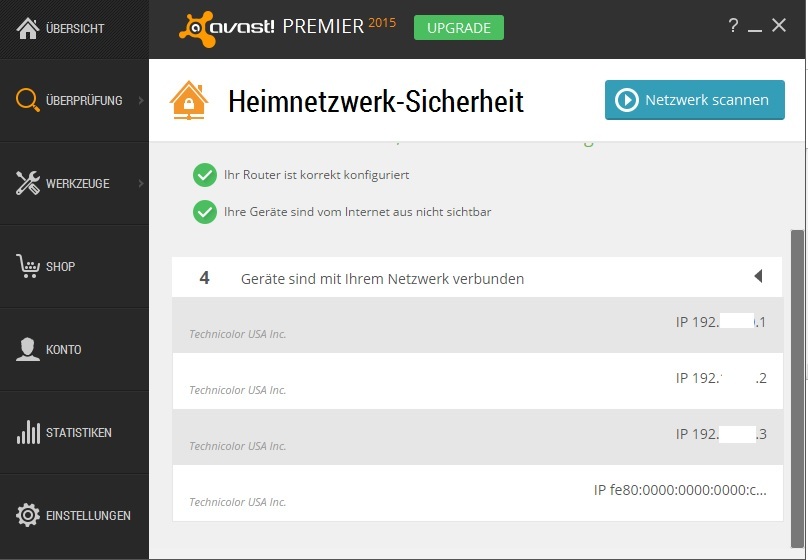Click 'Ihre Geräte sind vom Internet' status text

tap(358, 212)
